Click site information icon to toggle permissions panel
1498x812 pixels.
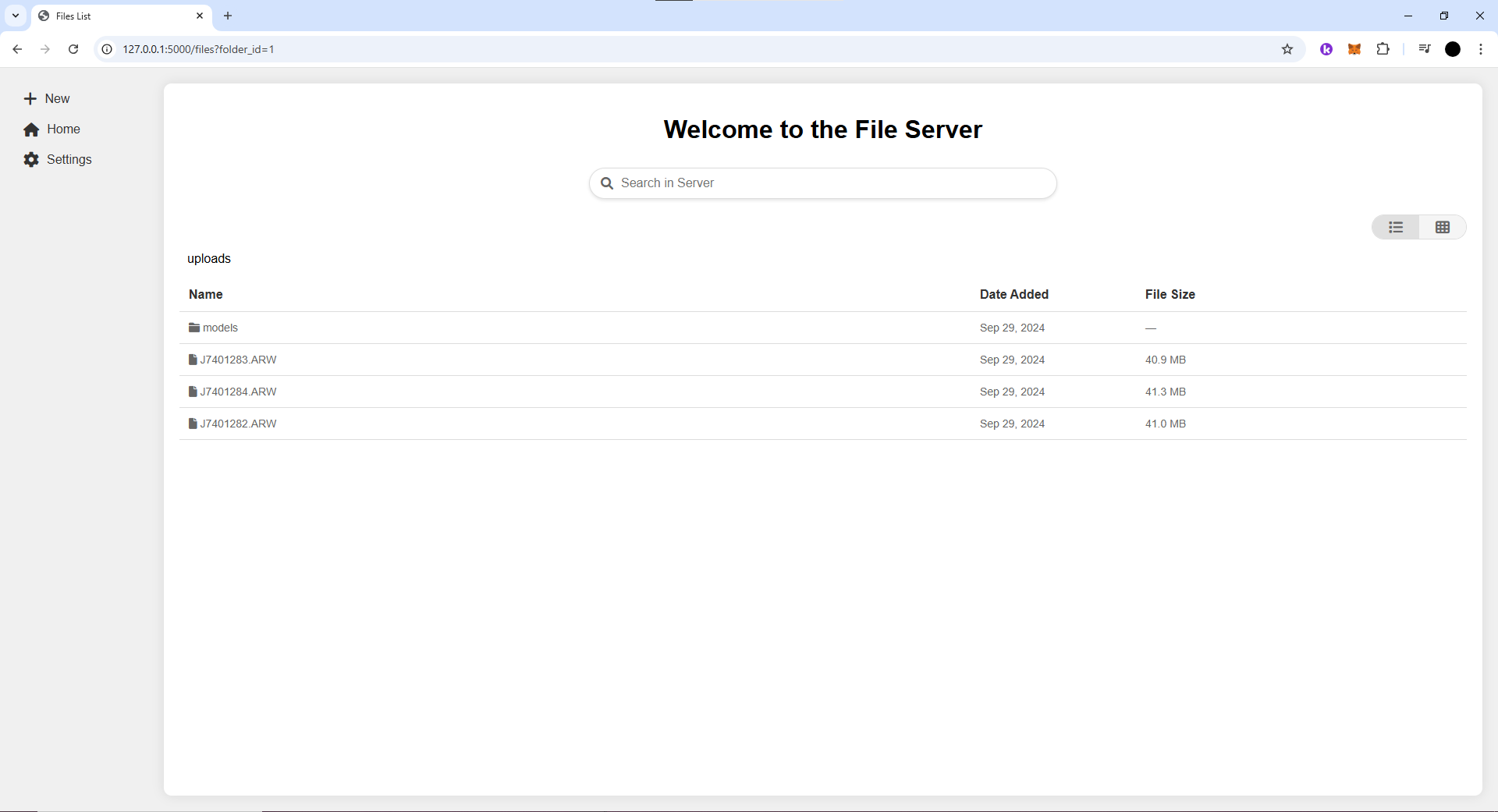pyautogui.click(x=106, y=49)
